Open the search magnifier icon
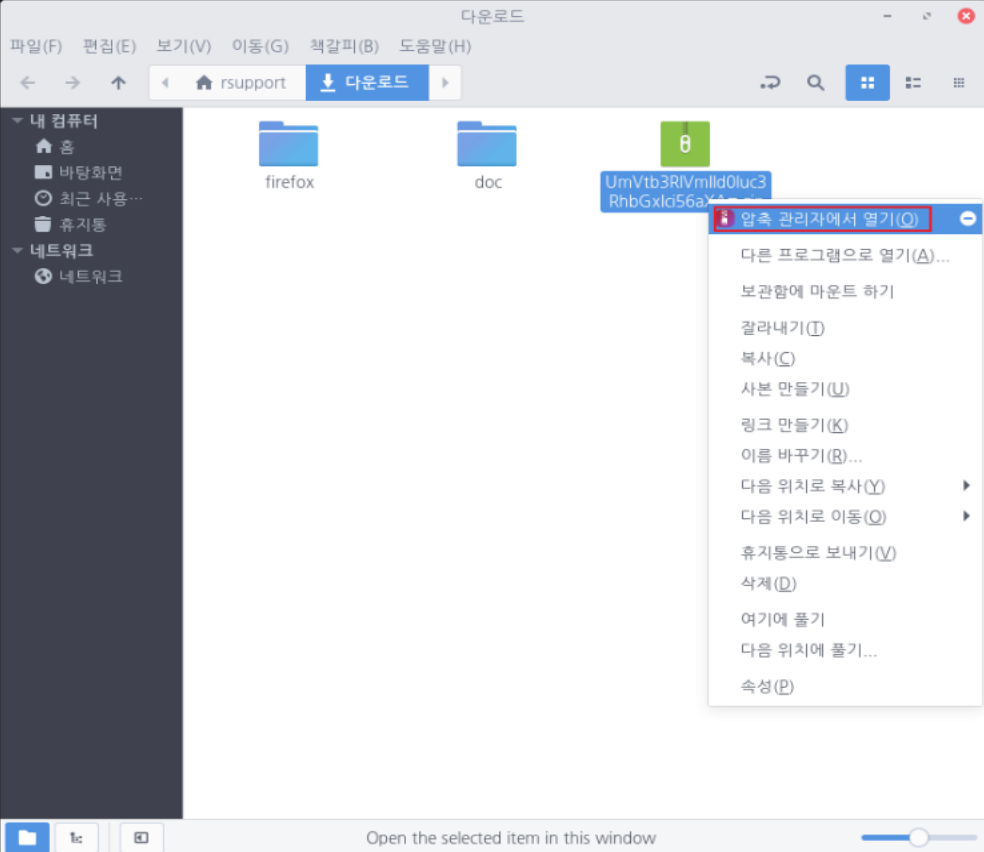The image size is (984, 852). (x=816, y=83)
